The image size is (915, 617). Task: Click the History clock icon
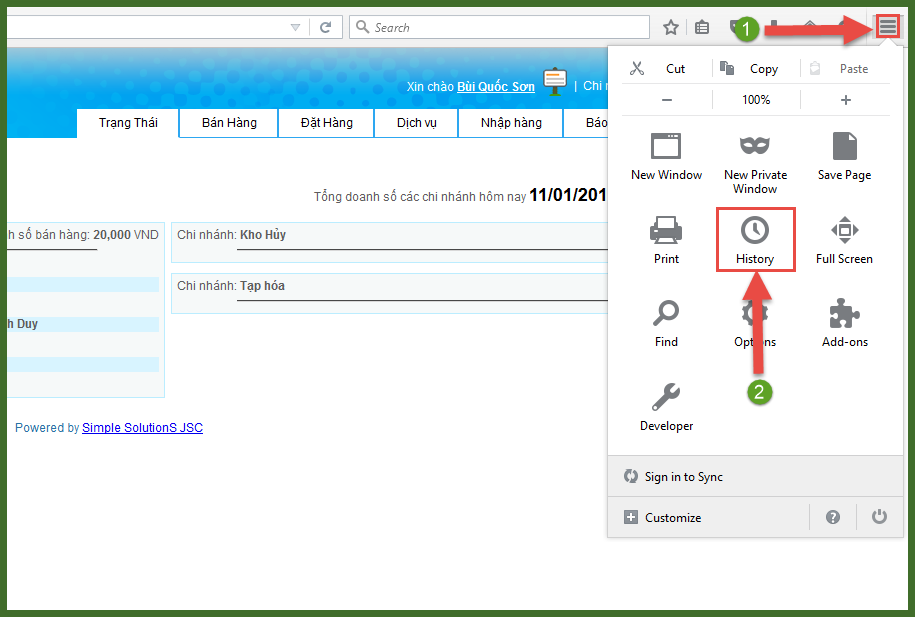click(x=755, y=230)
